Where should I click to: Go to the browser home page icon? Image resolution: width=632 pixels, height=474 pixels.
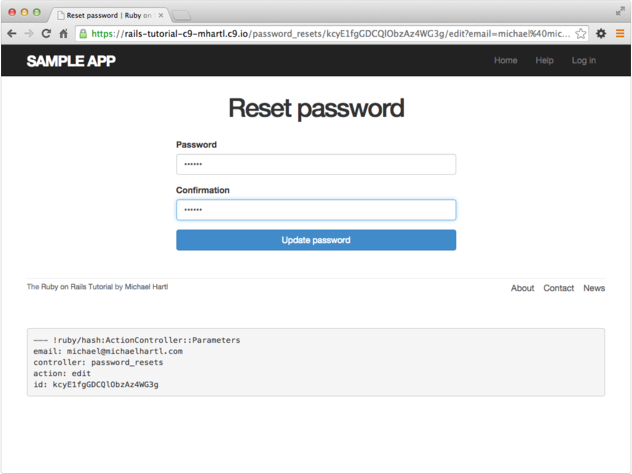(63, 33)
